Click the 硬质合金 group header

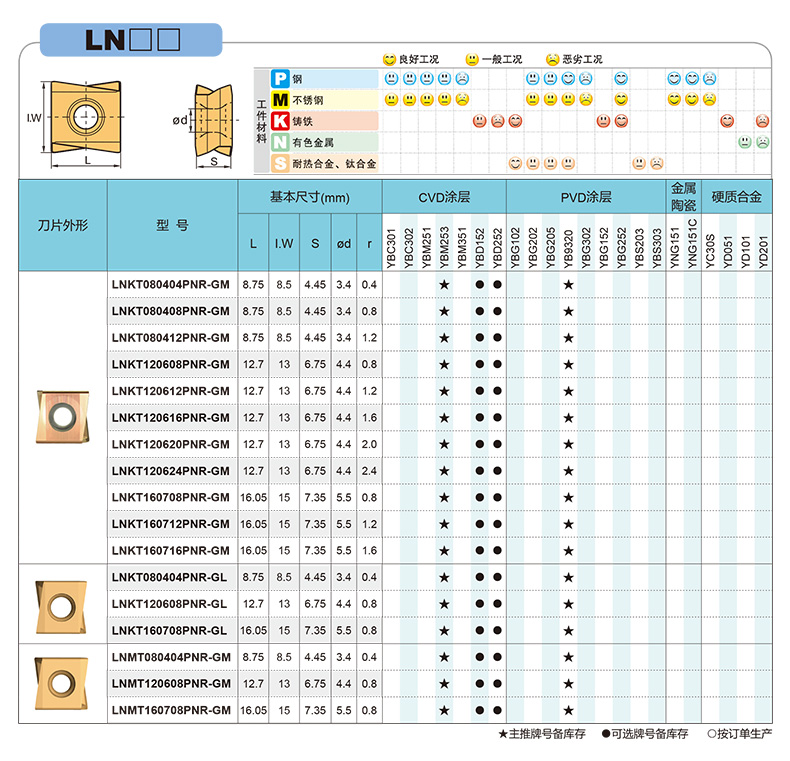coord(737,197)
